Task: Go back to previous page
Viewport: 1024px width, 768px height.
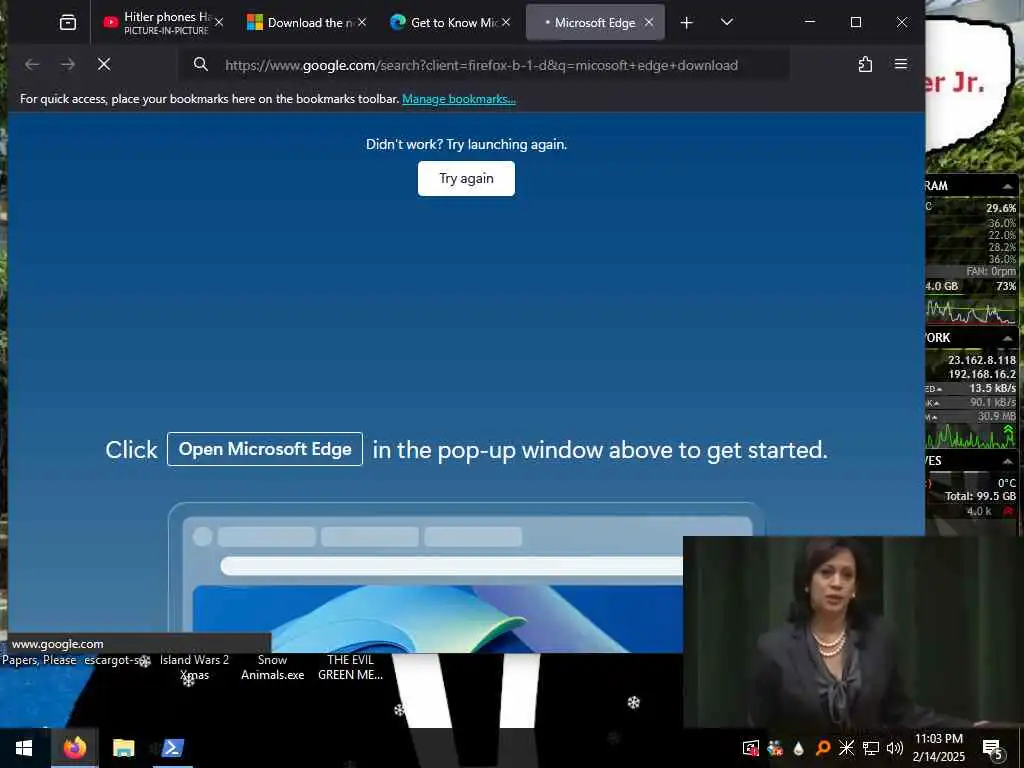Action: tap(32, 65)
